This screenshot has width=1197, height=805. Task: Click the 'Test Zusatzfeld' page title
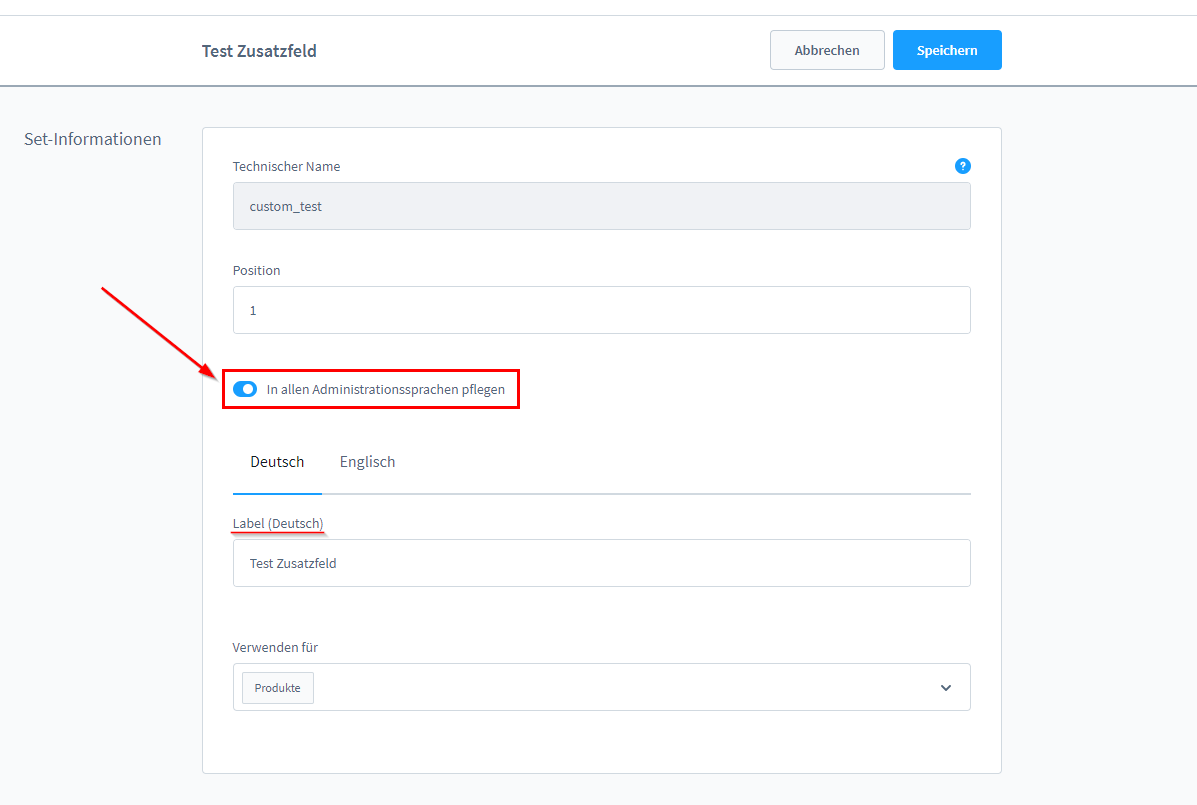point(259,51)
